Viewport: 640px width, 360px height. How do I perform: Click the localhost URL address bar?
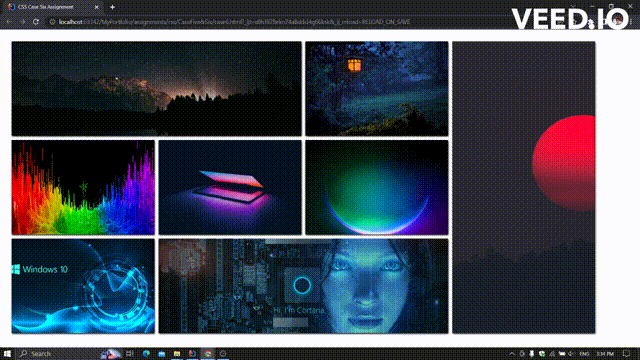(x=234, y=22)
